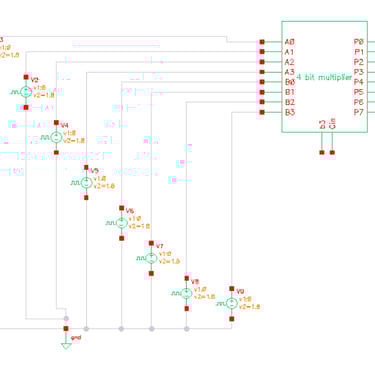Viewport: 375px width, 366px height.
Task: Select the A0 pin label
Action: pos(289,42)
